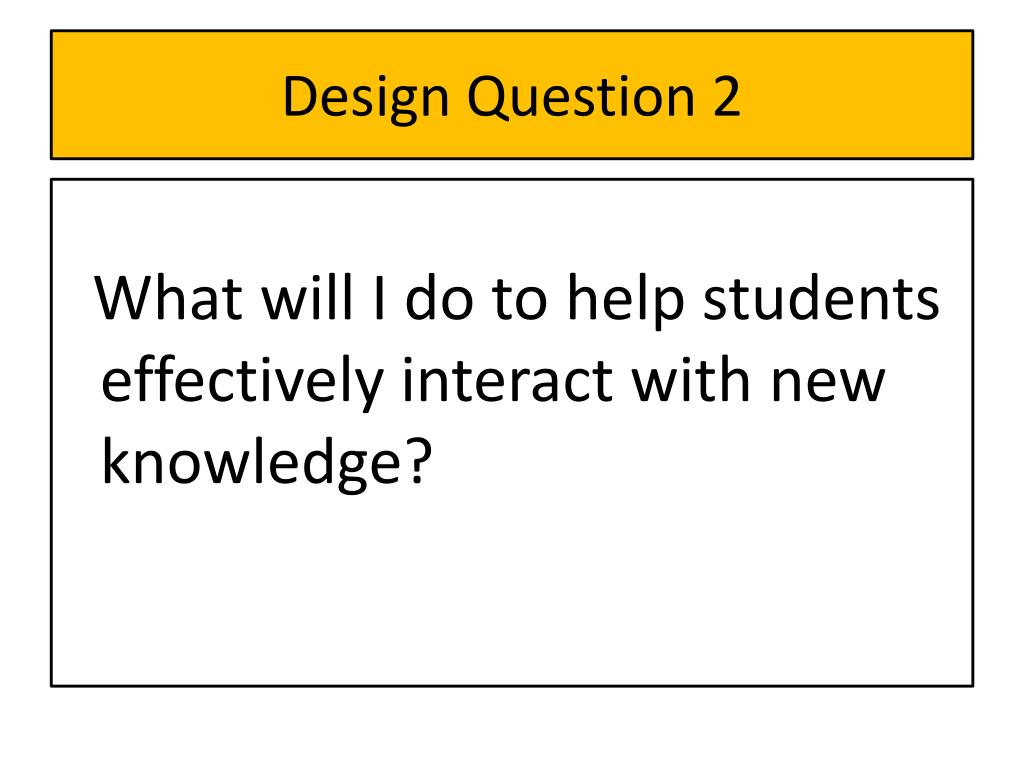Click the word 'What' in the body text
This screenshot has width=1024, height=768.
click(x=168, y=298)
